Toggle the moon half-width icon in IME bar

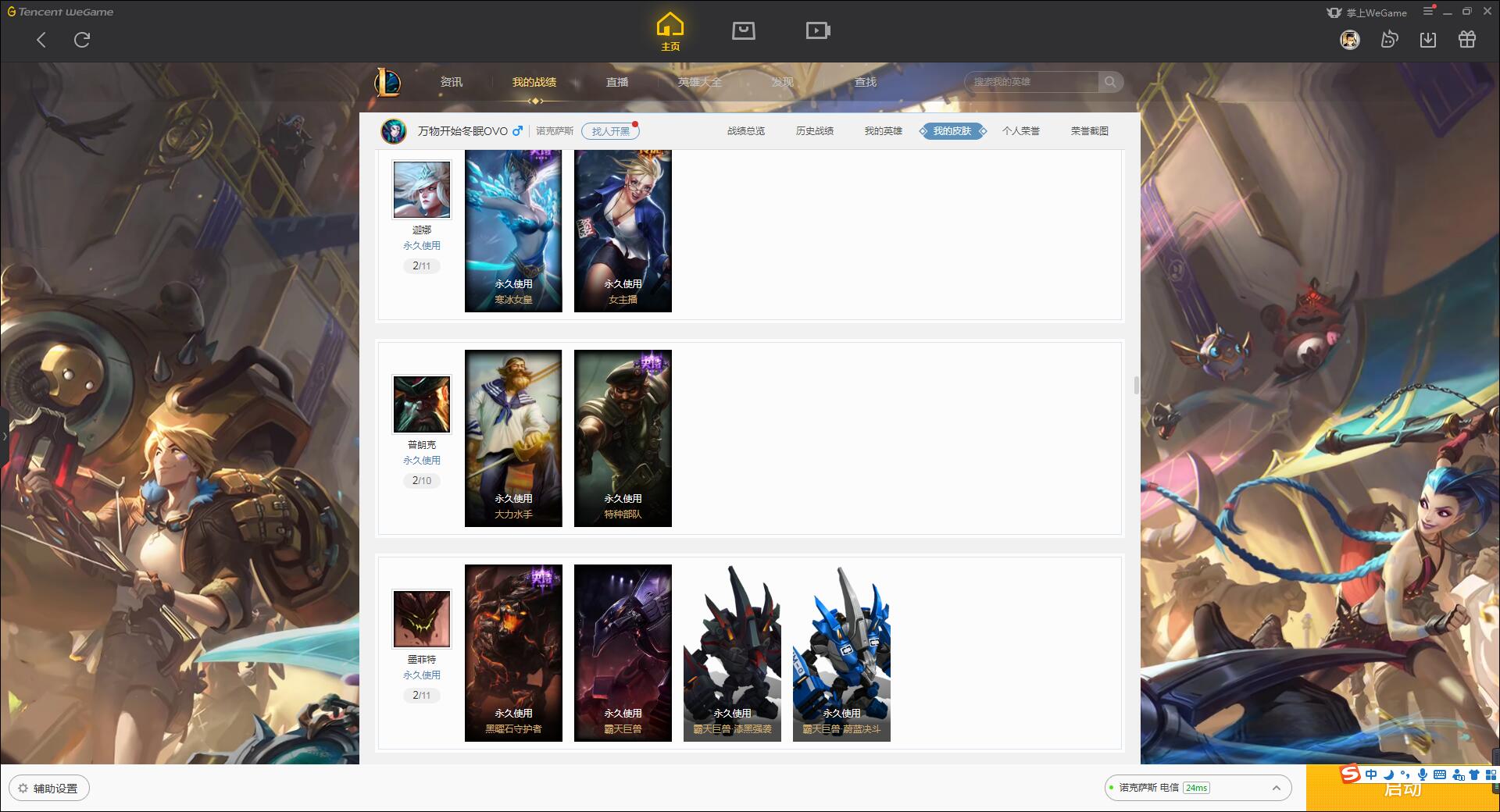[x=1388, y=775]
